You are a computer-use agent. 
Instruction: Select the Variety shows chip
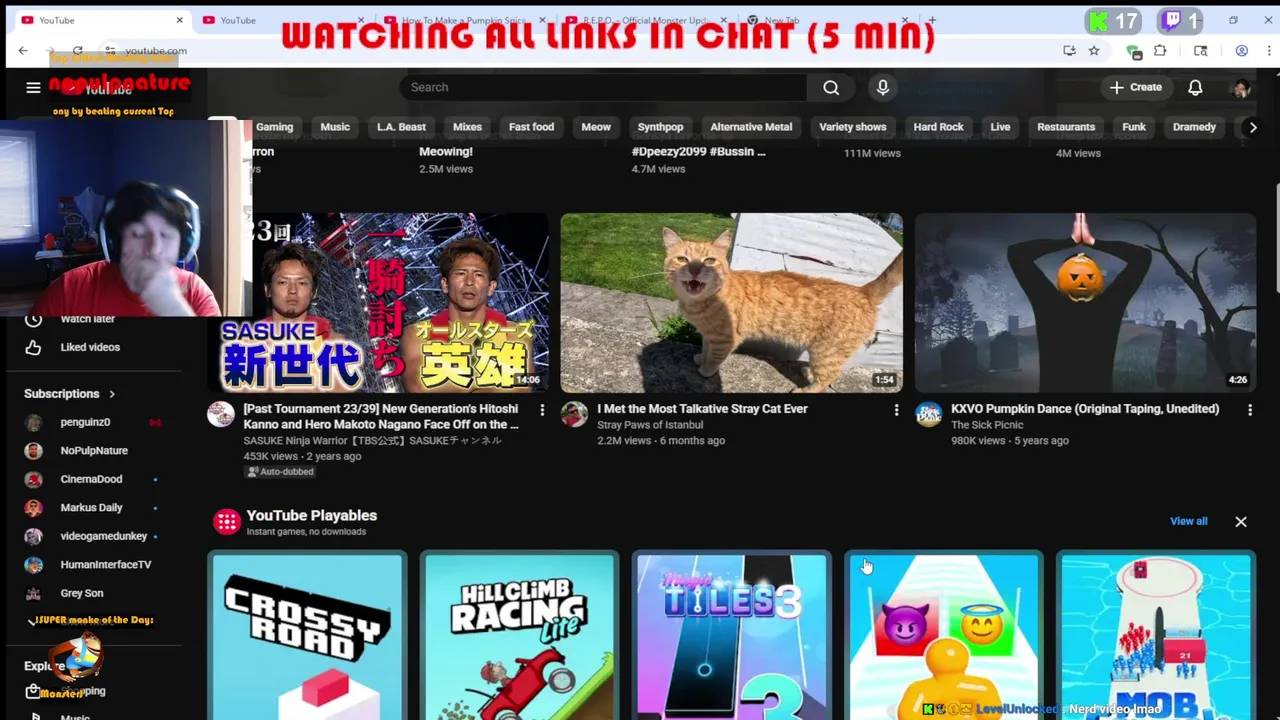[852, 127]
